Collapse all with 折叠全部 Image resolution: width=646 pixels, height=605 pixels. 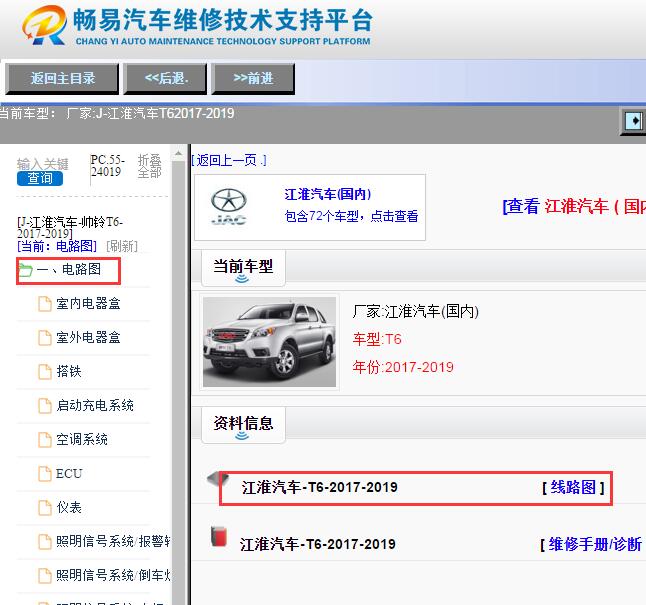pyautogui.click(x=149, y=166)
